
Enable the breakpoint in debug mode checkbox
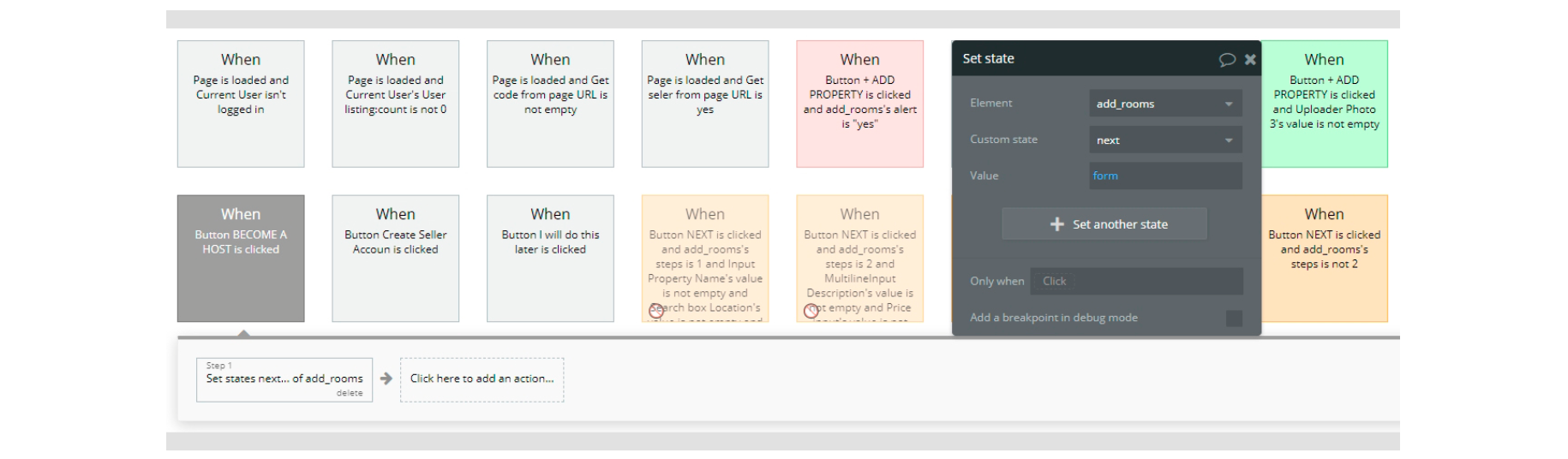1234,318
